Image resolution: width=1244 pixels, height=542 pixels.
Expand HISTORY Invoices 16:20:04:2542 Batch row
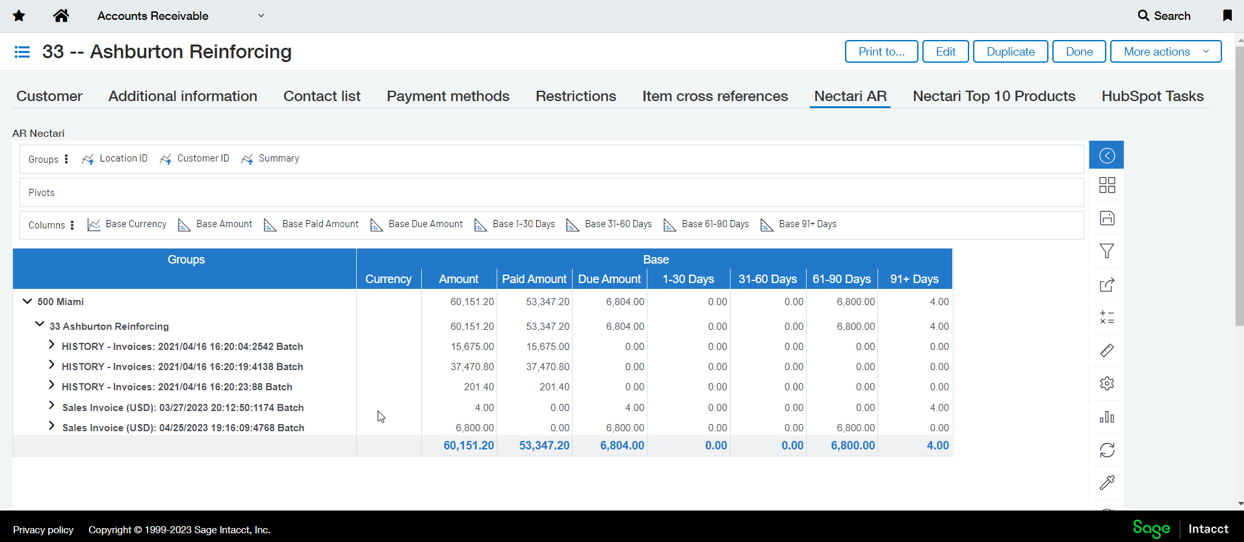point(51,345)
